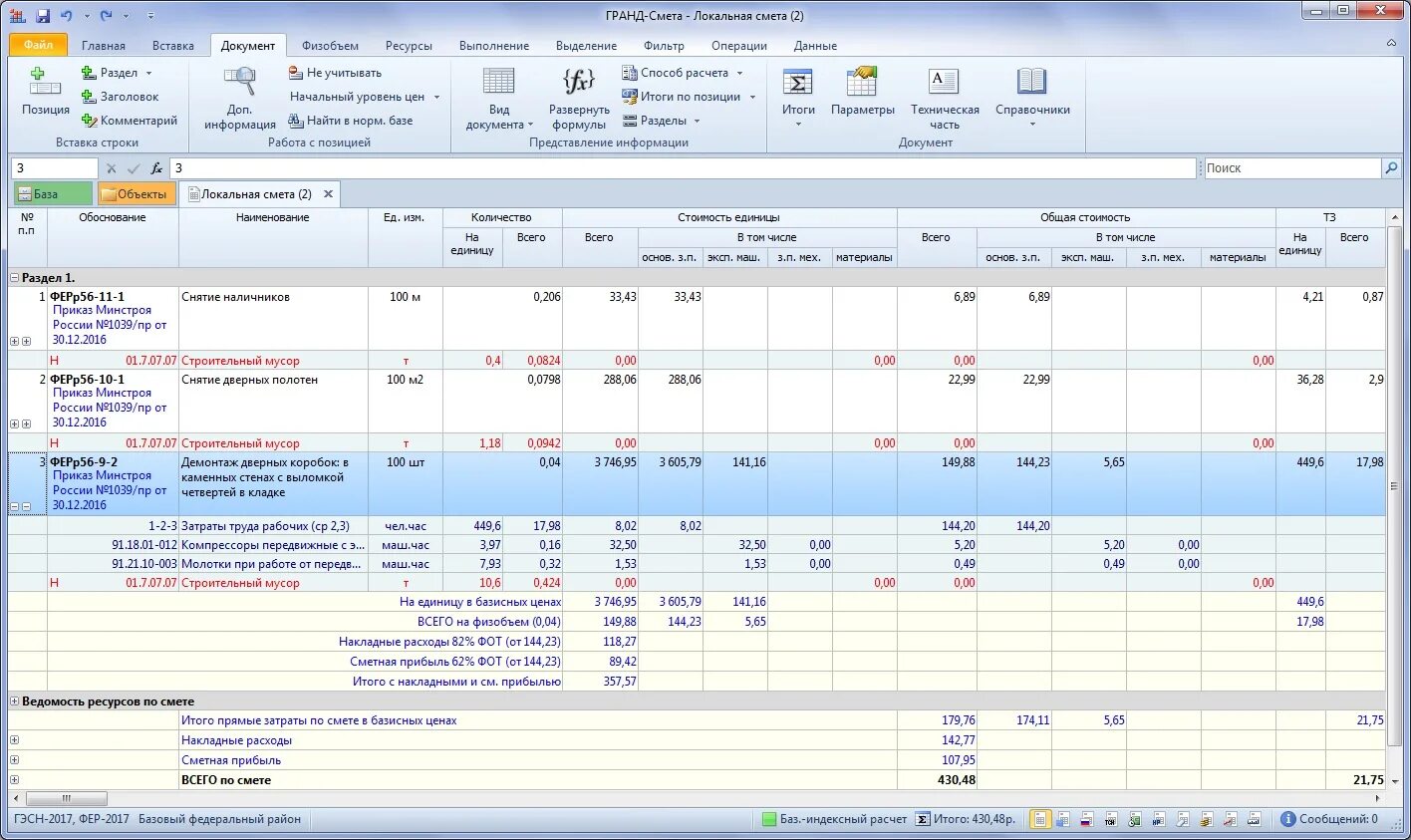Switch to the Выполнение ribbon tab
Image resolution: width=1411 pixels, height=840 pixels.
point(494,46)
